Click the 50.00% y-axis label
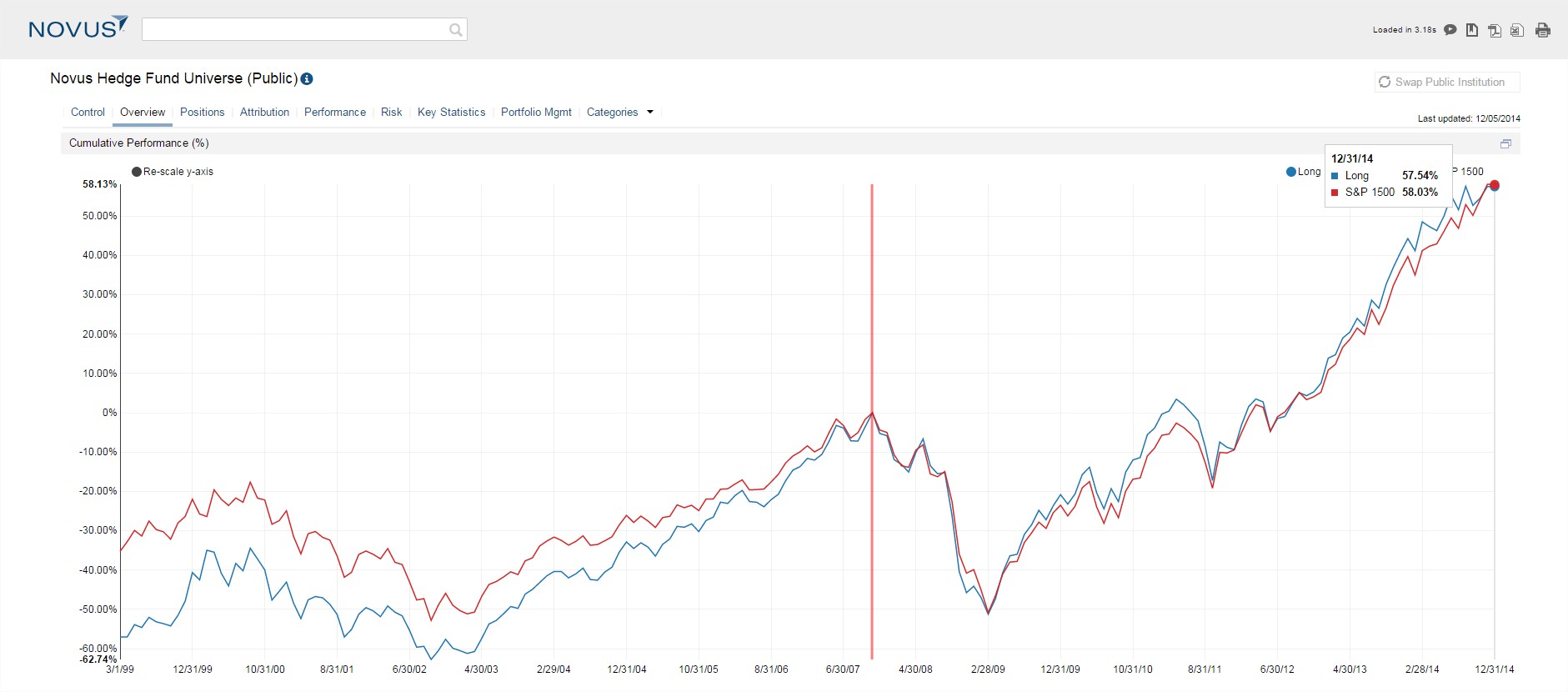The height and width of the screenshot is (692, 1568). point(99,216)
